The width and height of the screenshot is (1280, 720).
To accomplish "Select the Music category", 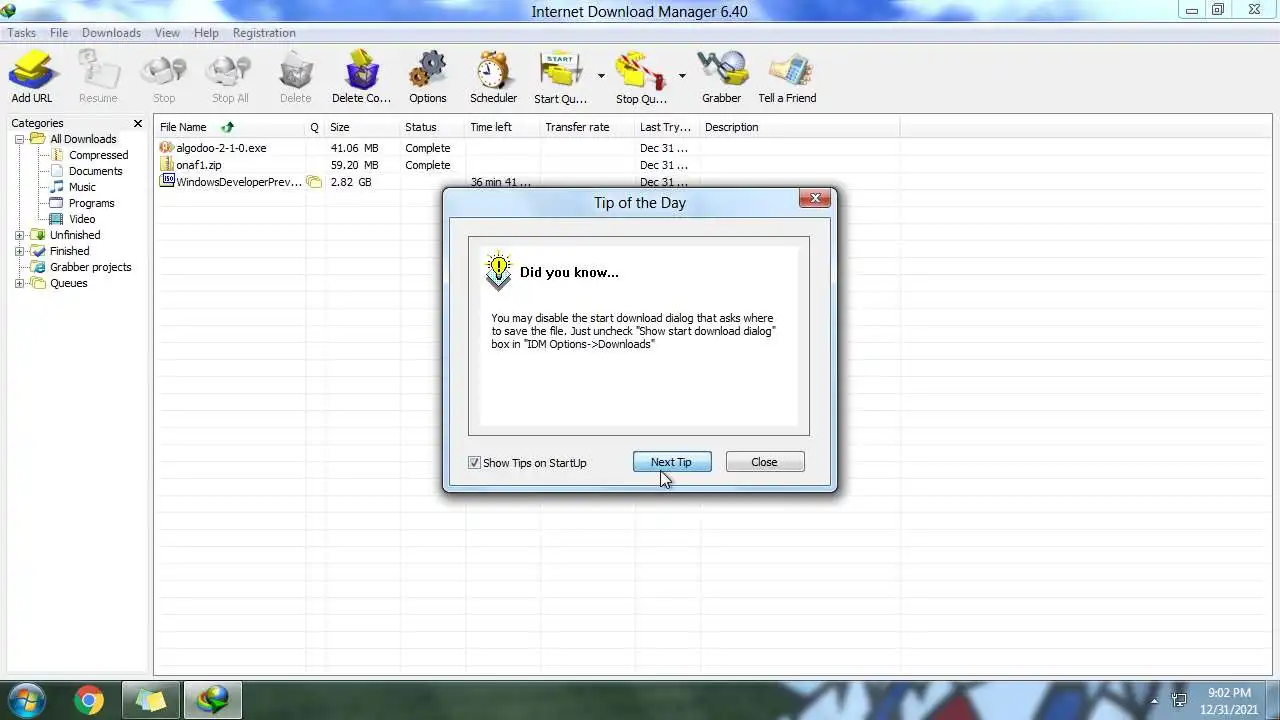I will [82, 187].
